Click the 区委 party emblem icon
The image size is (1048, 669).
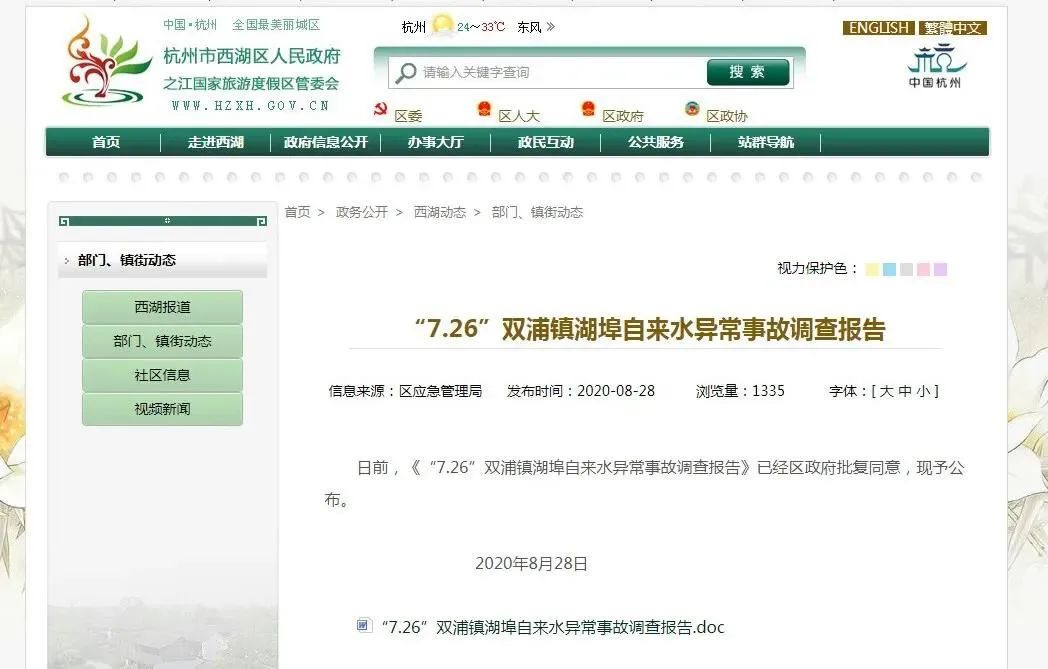380,110
